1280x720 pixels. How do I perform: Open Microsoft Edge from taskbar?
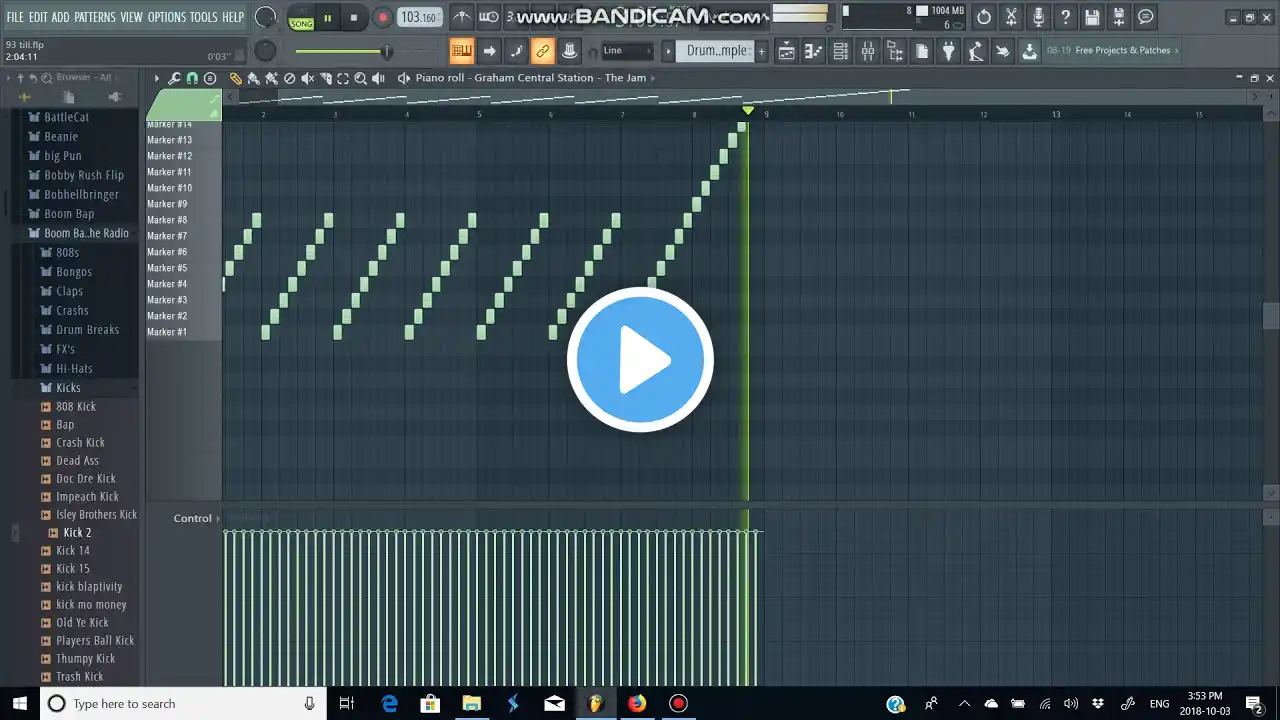tap(390, 704)
